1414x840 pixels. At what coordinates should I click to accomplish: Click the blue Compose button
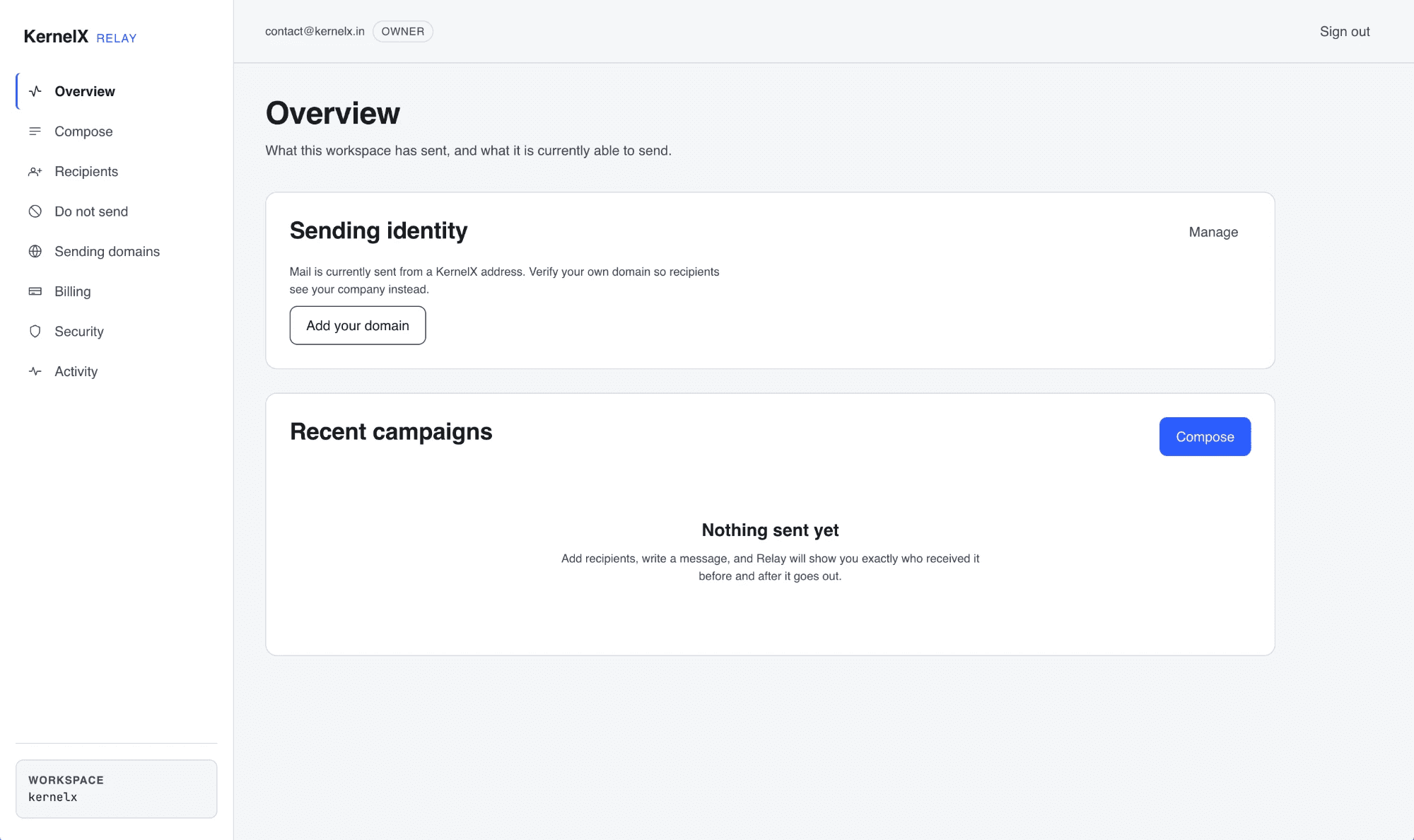[x=1205, y=436]
